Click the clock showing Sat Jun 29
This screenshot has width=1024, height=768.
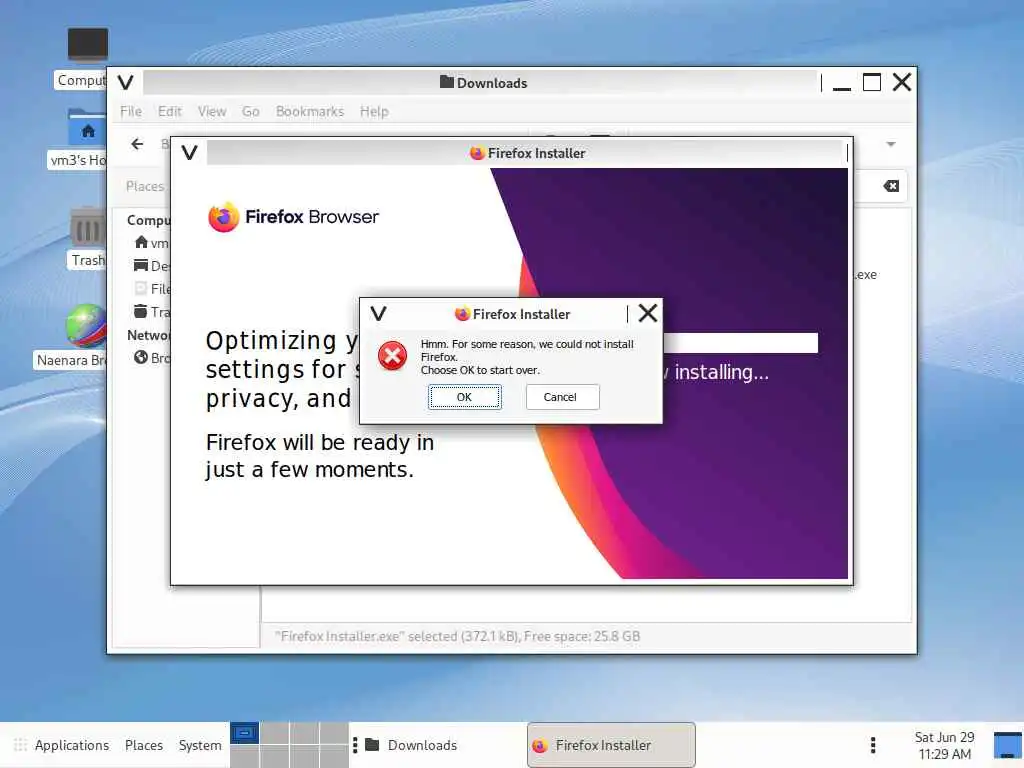pos(944,745)
